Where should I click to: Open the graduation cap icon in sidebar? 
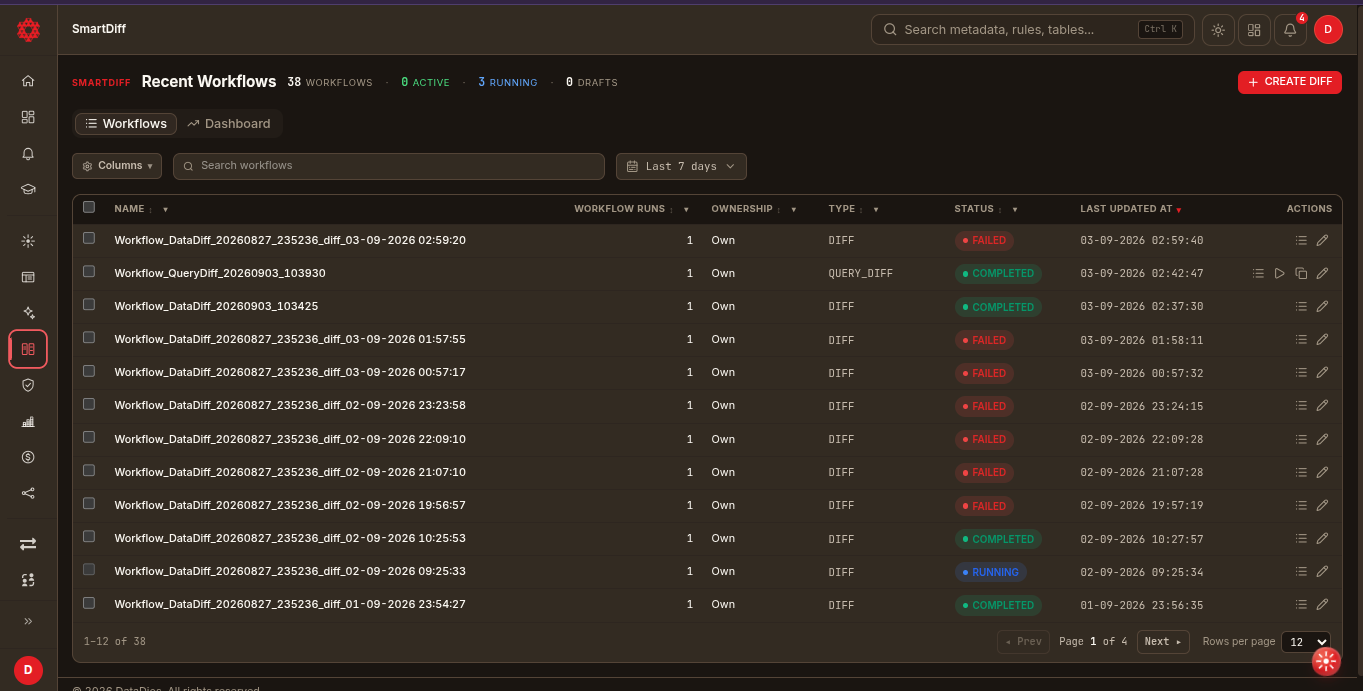click(x=28, y=189)
